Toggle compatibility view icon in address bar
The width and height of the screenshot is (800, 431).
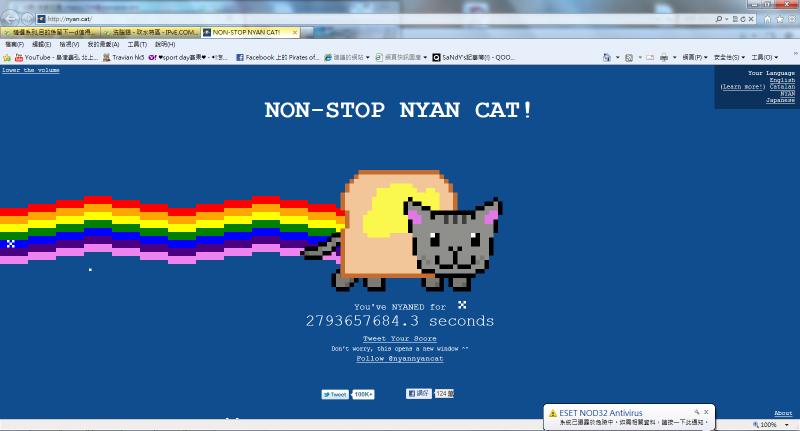pos(735,19)
